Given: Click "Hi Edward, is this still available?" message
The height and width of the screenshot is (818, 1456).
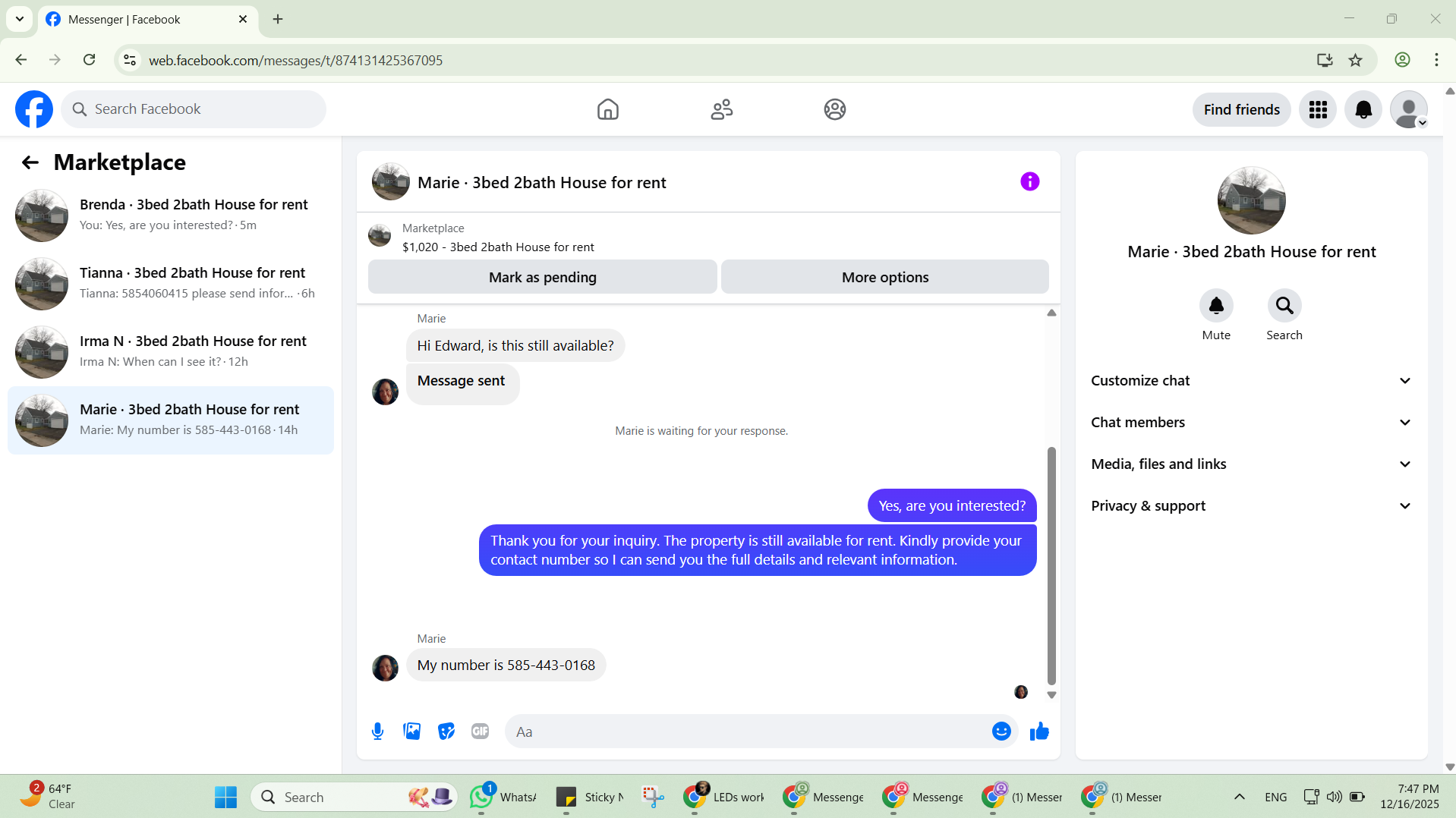Looking at the screenshot, I should point(515,346).
